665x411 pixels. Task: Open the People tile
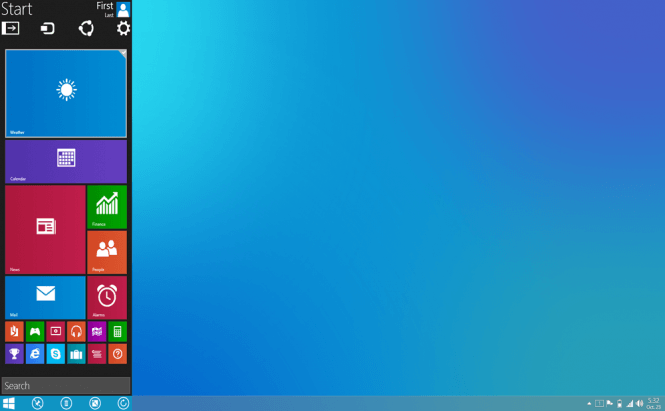(x=107, y=252)
